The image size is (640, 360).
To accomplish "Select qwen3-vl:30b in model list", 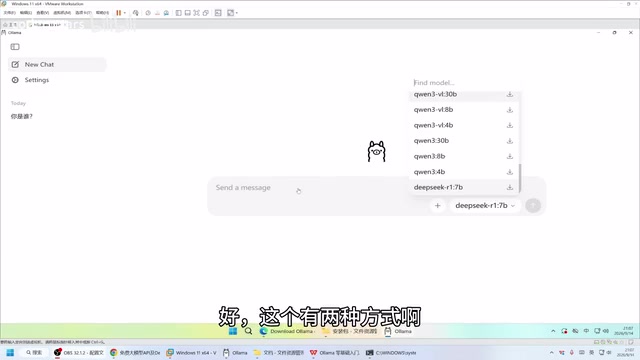I will (464, 95).
